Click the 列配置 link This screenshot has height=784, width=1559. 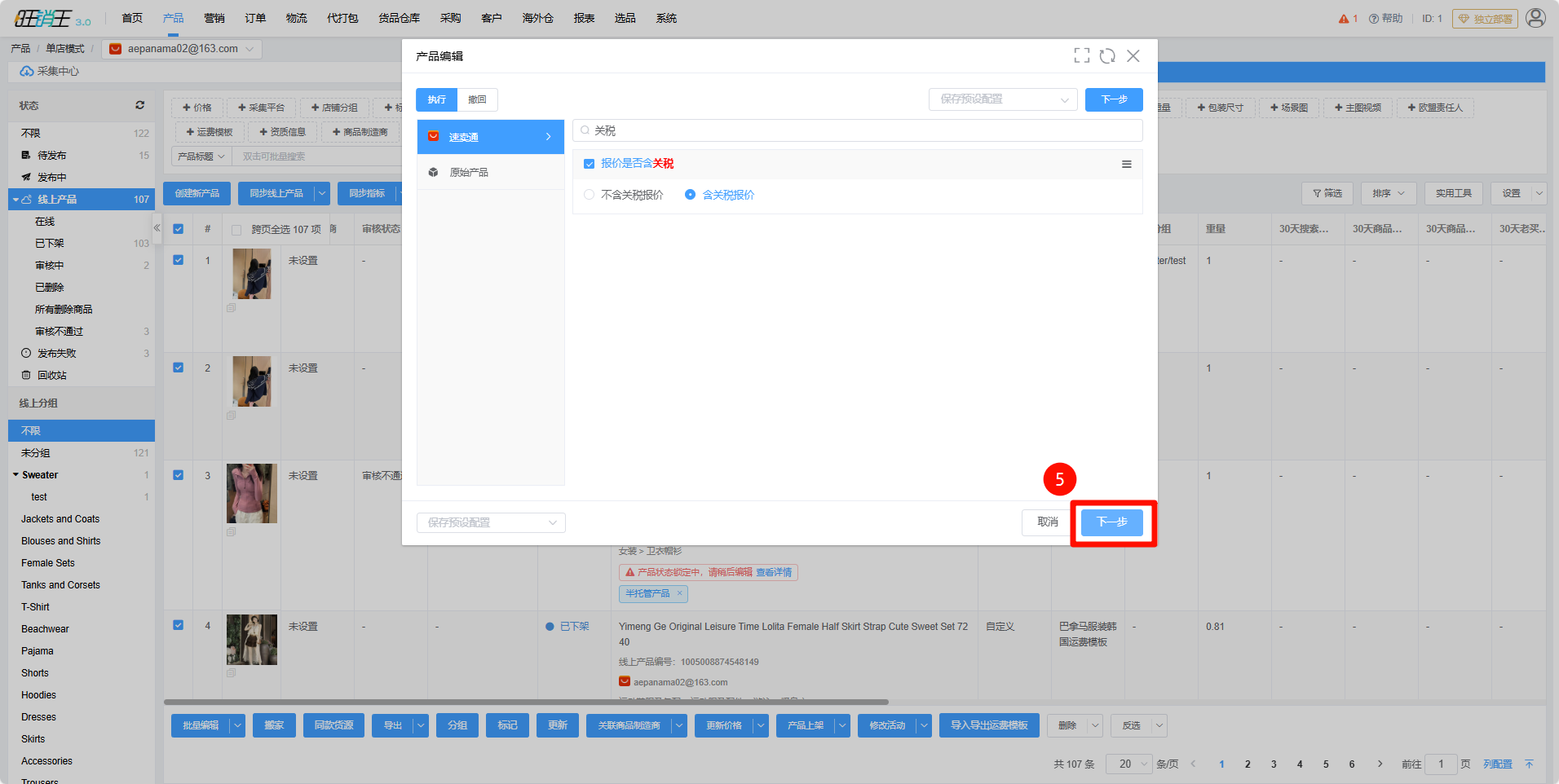[1497, 764]
